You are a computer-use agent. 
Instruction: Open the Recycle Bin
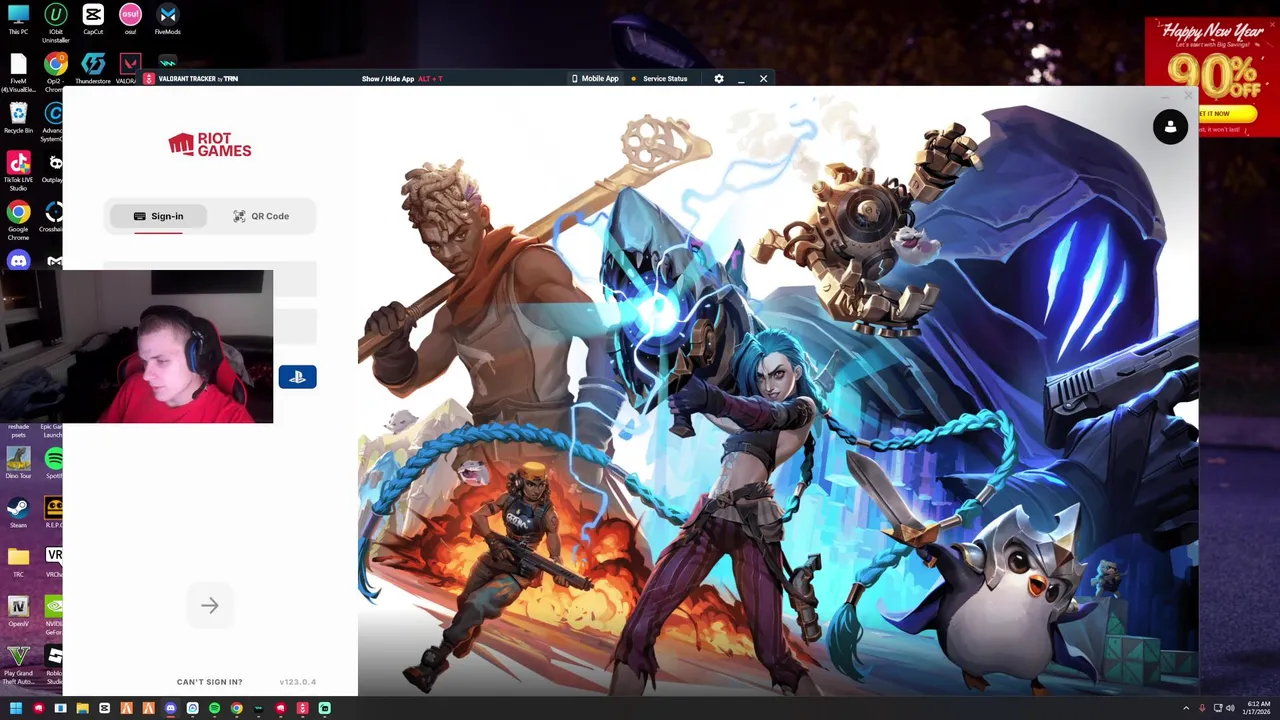(18, 118)
